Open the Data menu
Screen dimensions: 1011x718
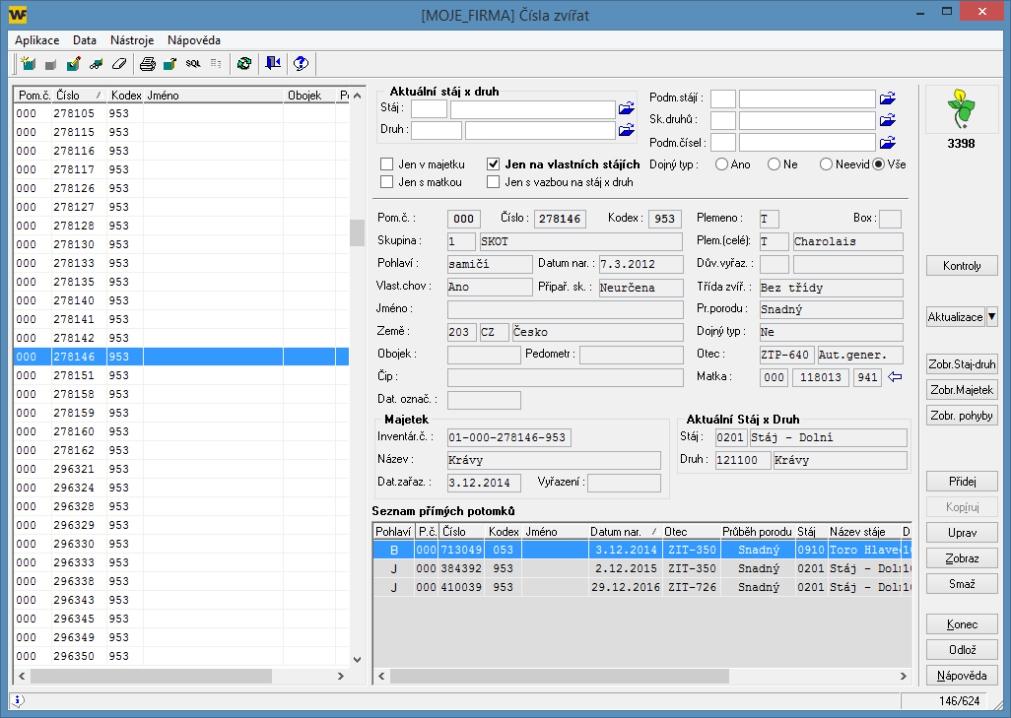pos(84,40)
